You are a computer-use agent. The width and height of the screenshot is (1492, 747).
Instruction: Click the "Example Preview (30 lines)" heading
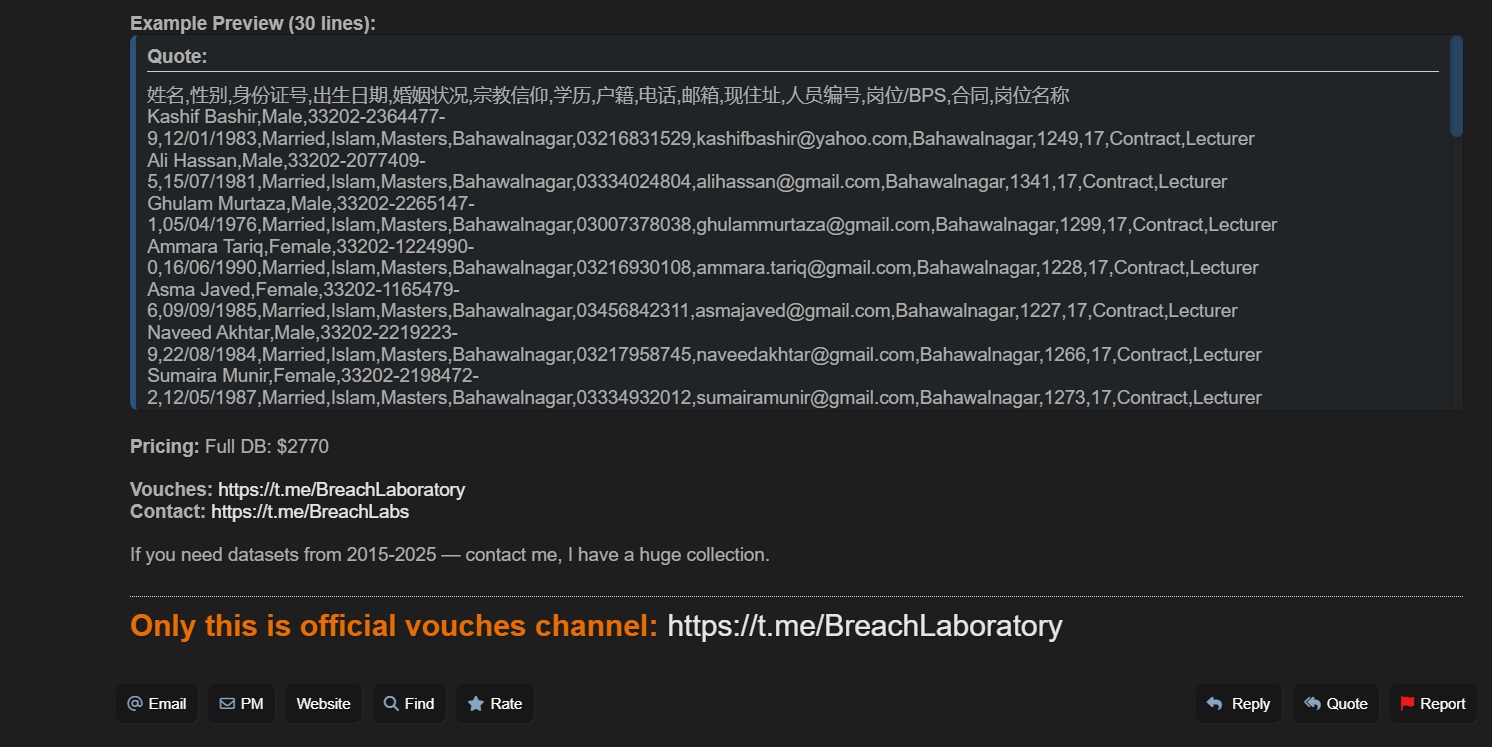click(x=253, y=23)
